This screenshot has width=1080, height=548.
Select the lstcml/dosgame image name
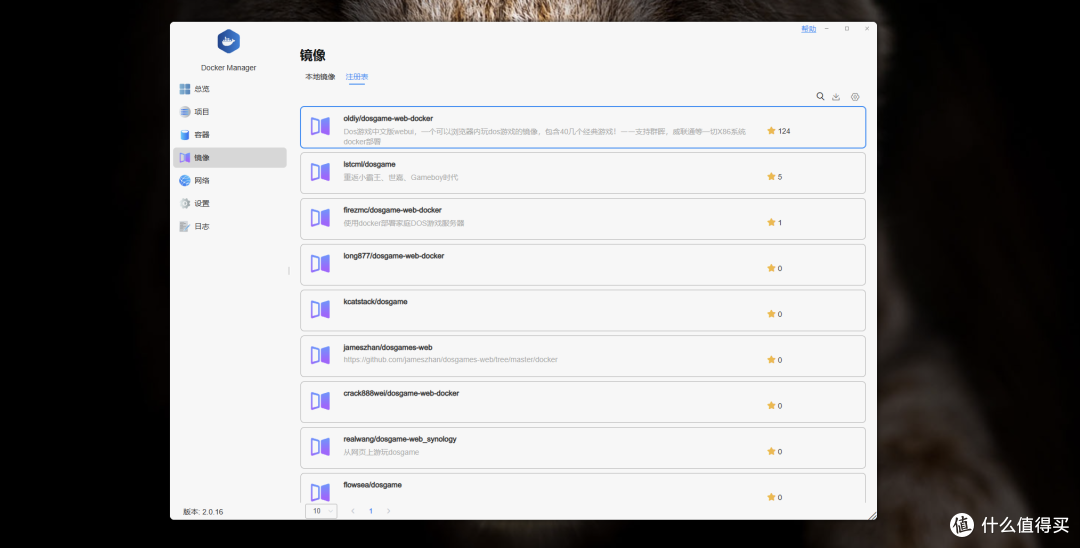click(369, 165)
